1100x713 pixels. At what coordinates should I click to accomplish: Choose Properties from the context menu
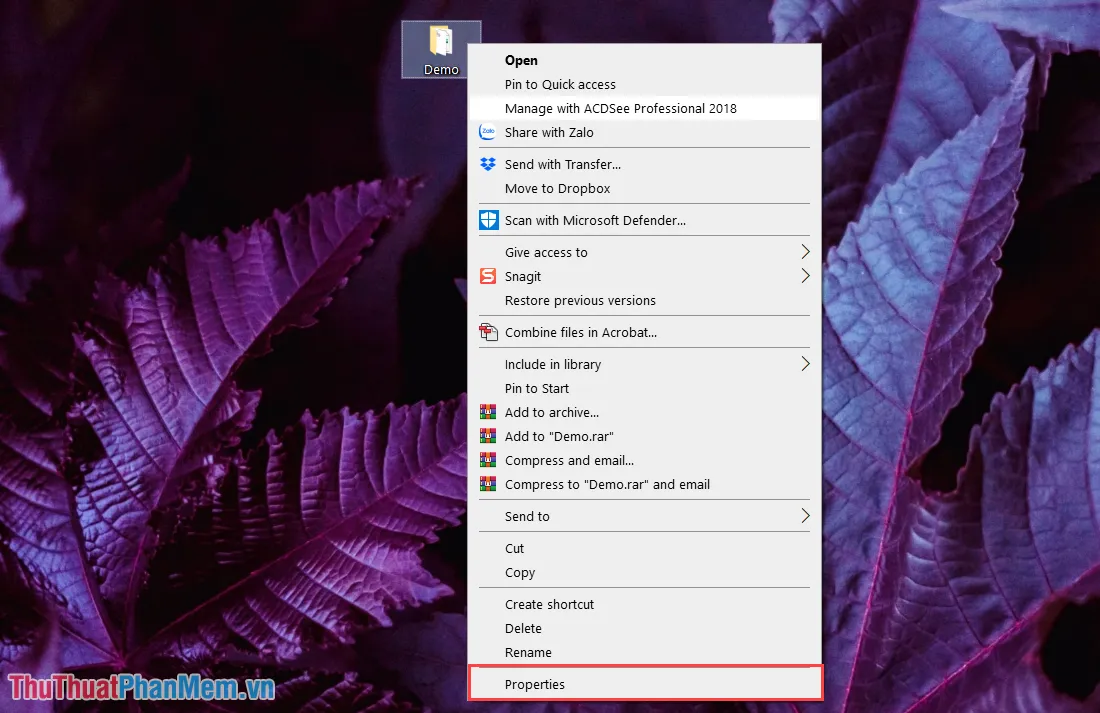535,684
